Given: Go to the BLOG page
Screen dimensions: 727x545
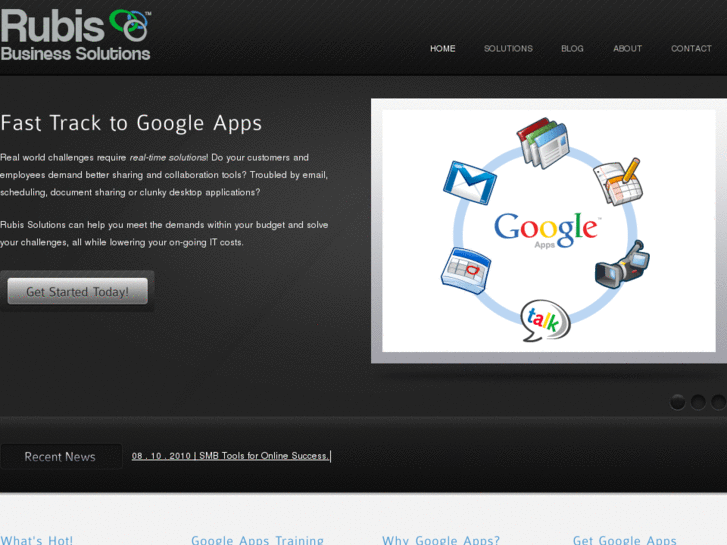Looking at the screenshot, I should [x=572, y=49].
